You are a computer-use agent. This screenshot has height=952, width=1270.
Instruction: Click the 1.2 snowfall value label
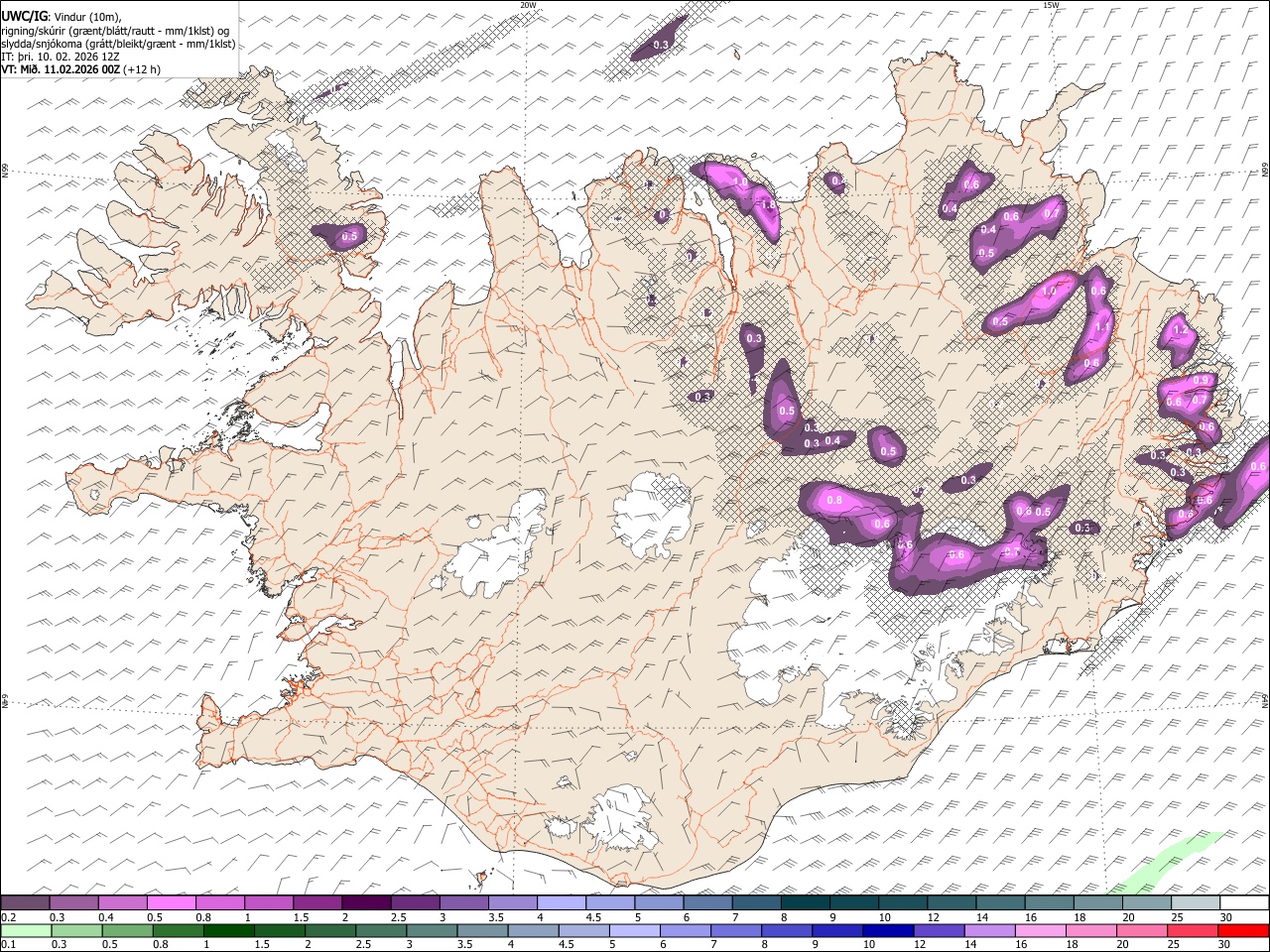(1181, 329)
